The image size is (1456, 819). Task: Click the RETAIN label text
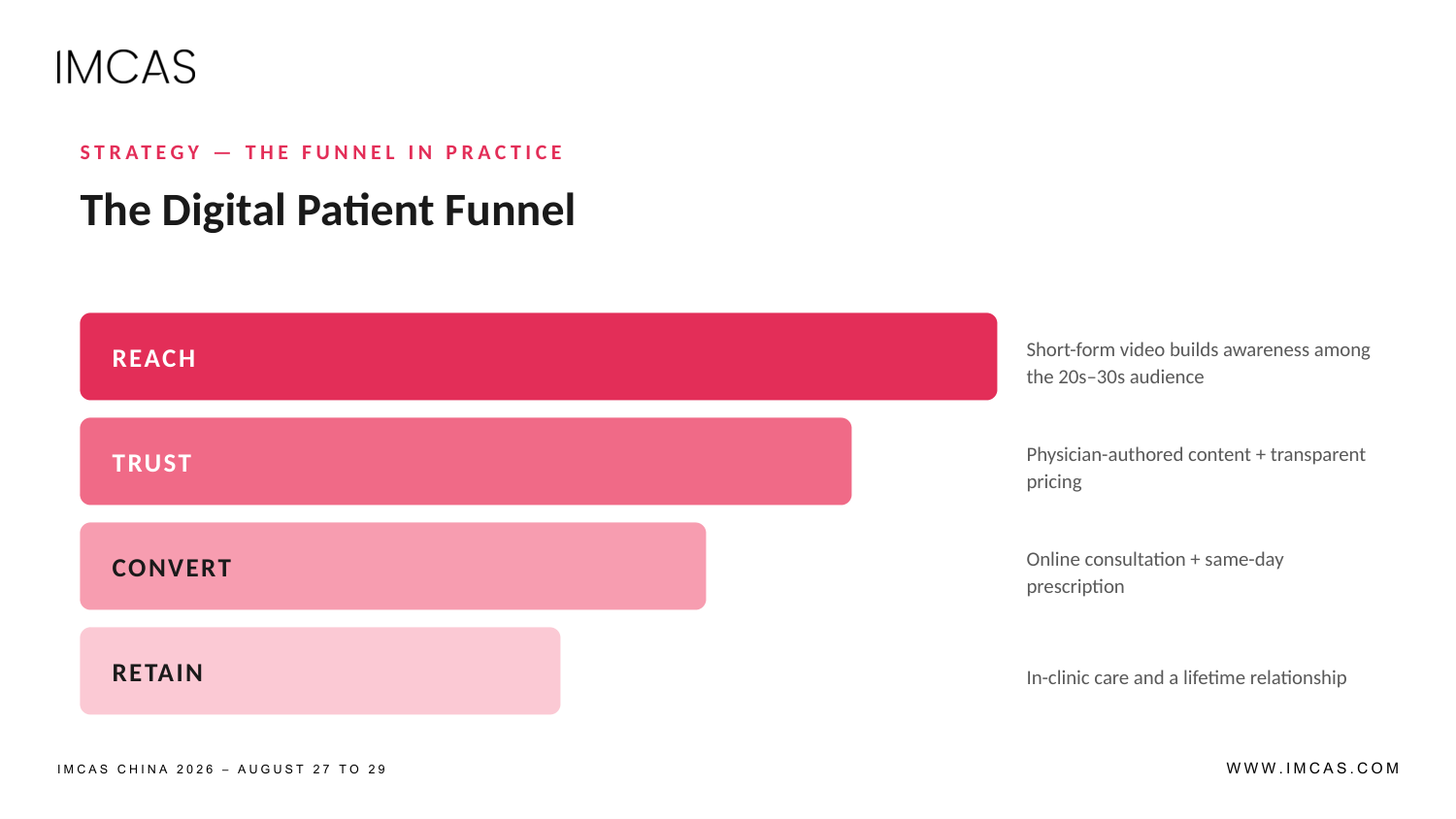pos(157,672)
